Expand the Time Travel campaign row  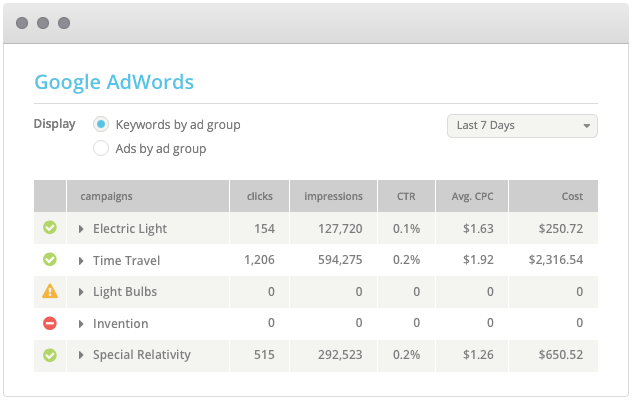pos(81,261)
